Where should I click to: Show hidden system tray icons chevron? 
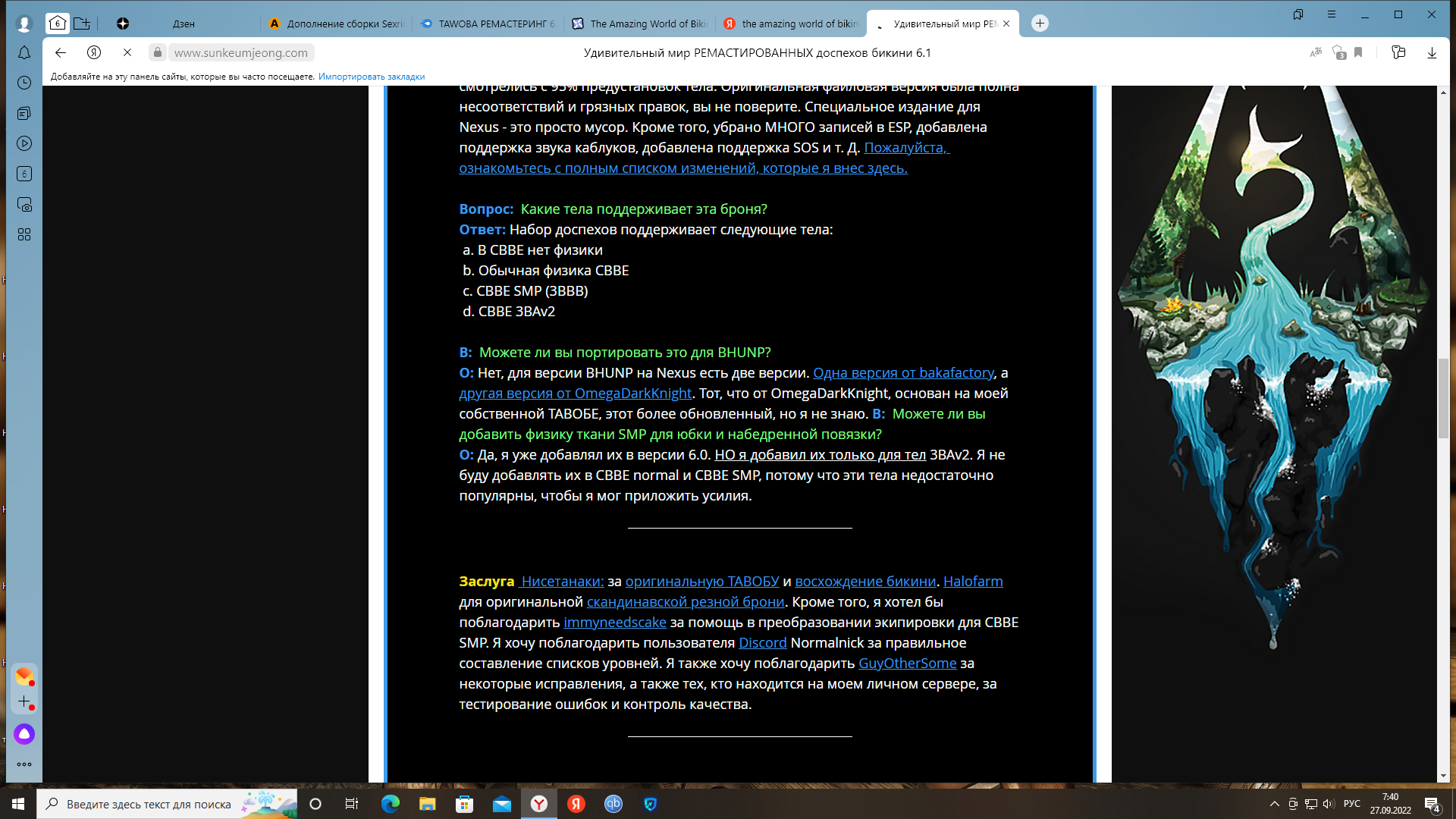pos(1274,804)
